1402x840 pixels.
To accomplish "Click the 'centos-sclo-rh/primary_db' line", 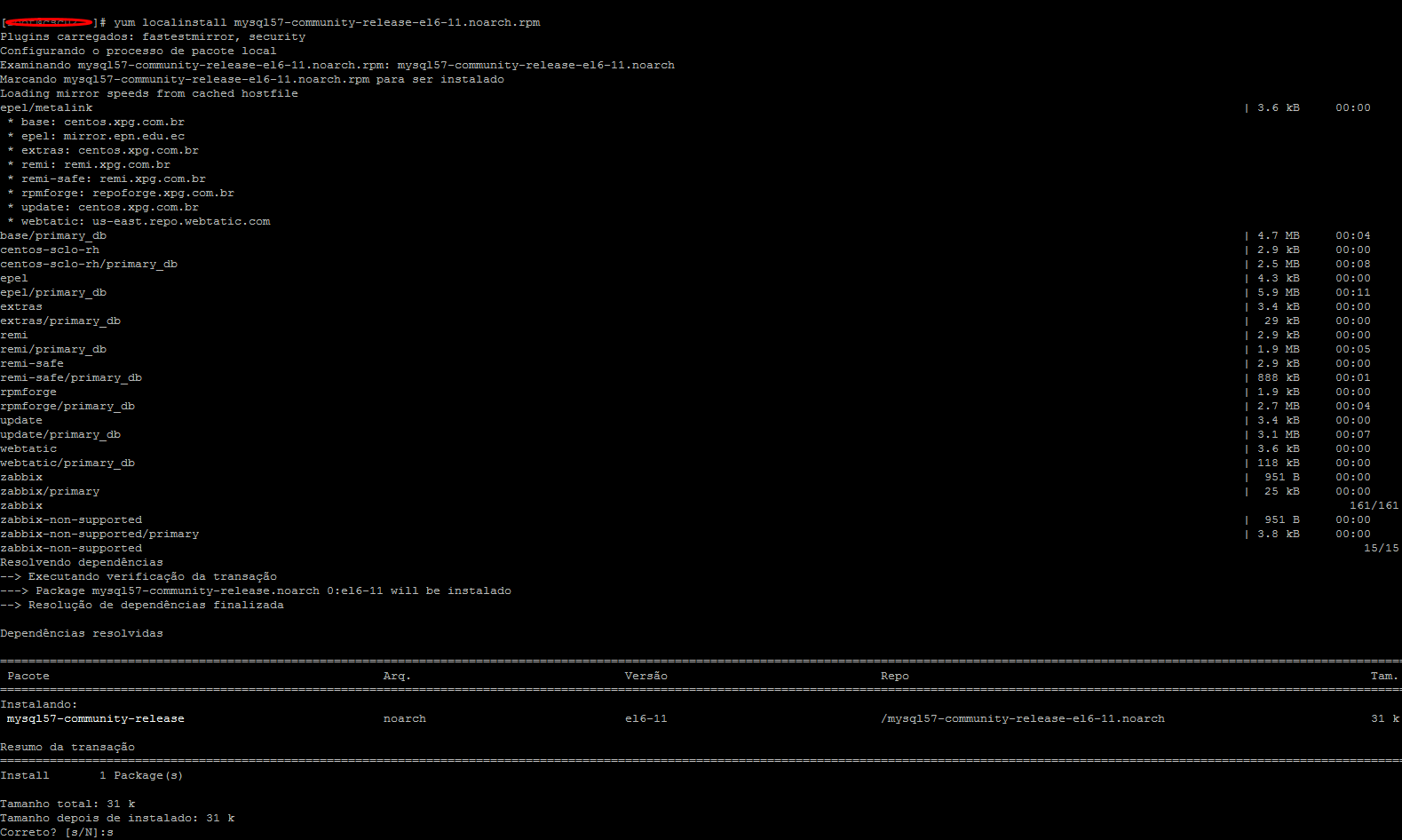I will [x=89, y=264].
